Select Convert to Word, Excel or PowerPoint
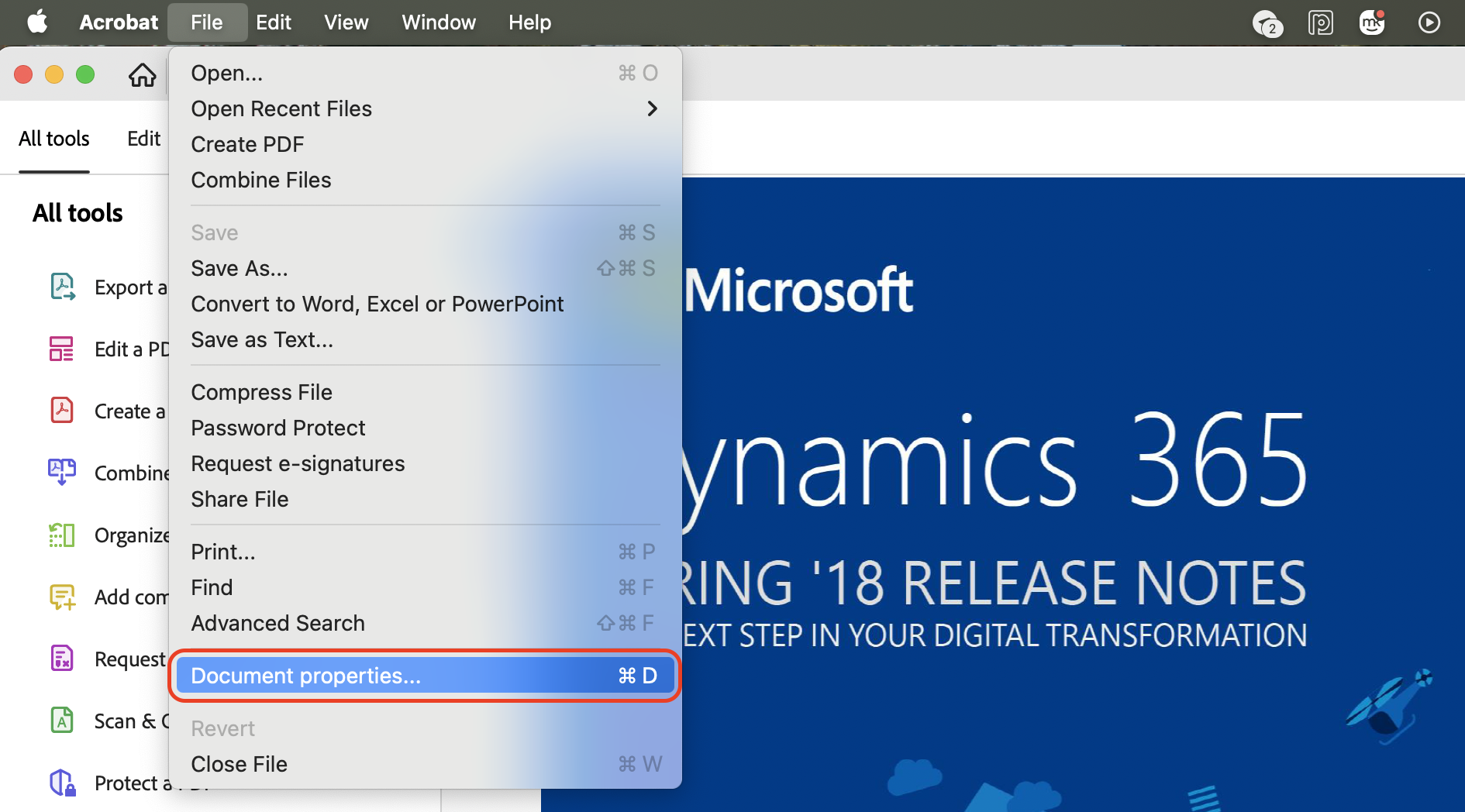Screen dimensions: 1465x812 click(x=377, y=304)
